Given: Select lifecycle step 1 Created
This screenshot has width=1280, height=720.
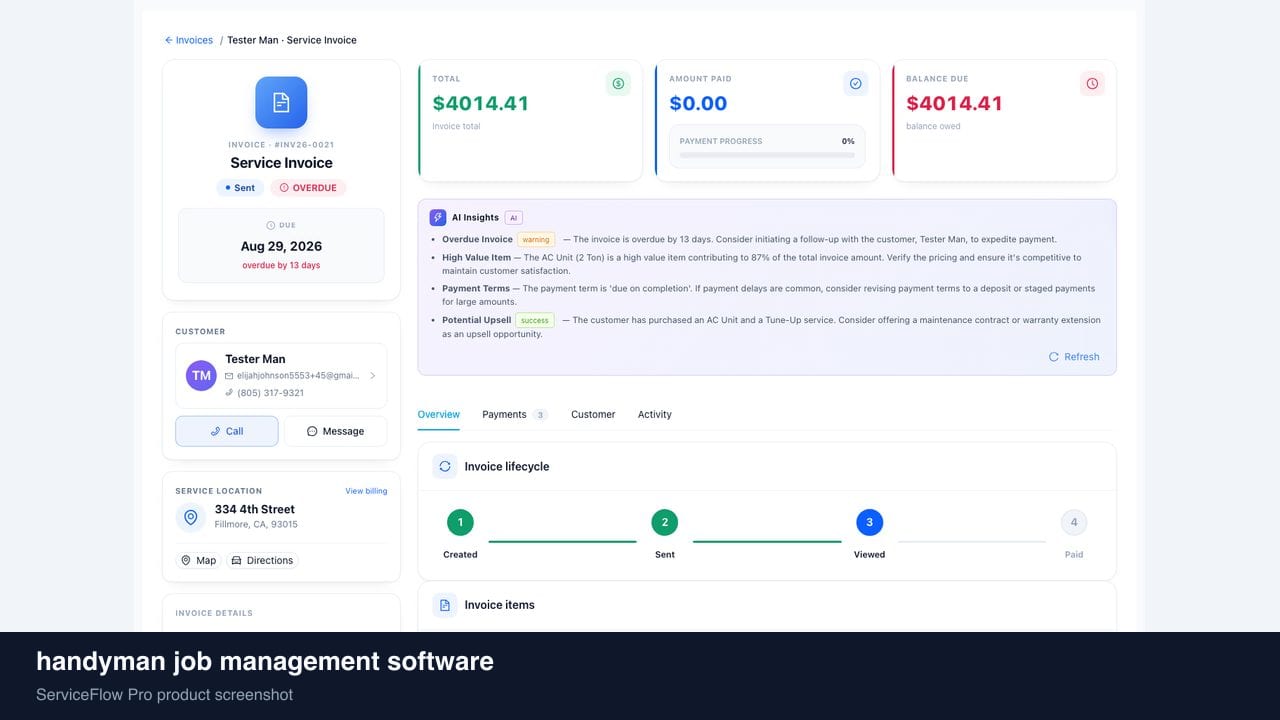Looking at the screenshot, I should pos(460,522).
